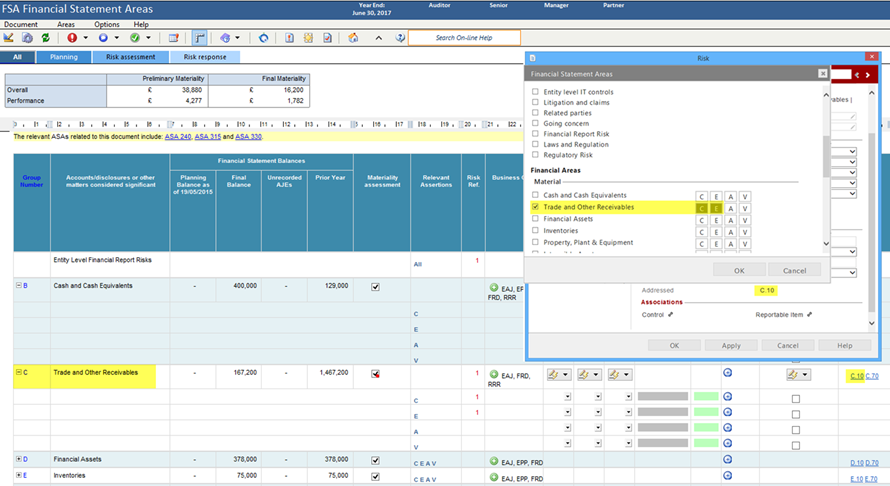Switch to the All tab
Viewport: 890px width, 486px height.
pos(17,57)
